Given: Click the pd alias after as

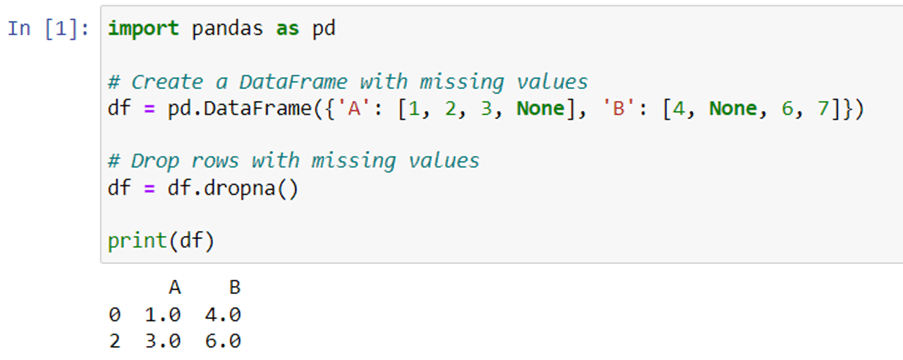Looking at the screenshot, I should pos(324,29).
